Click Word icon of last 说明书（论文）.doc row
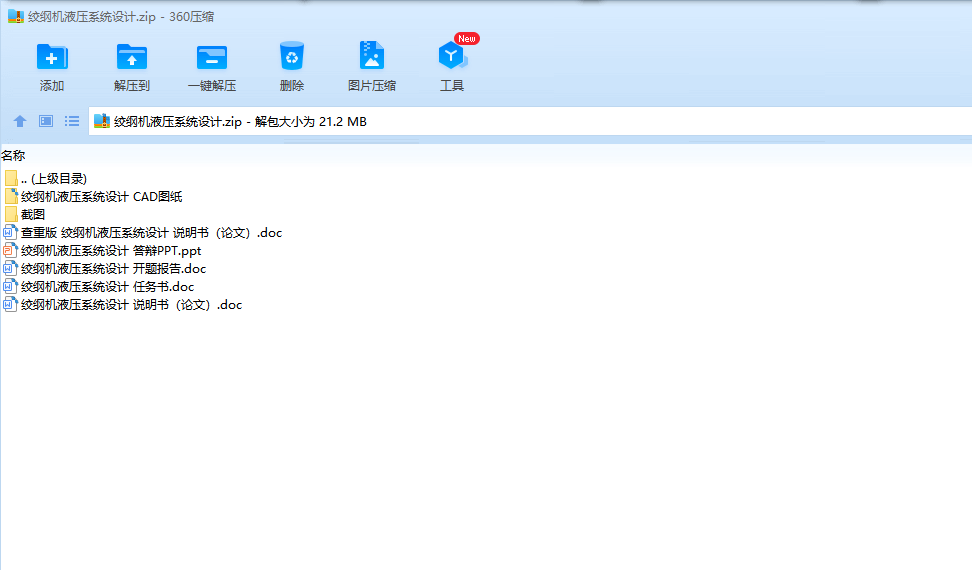 click(x=10, y=304)
